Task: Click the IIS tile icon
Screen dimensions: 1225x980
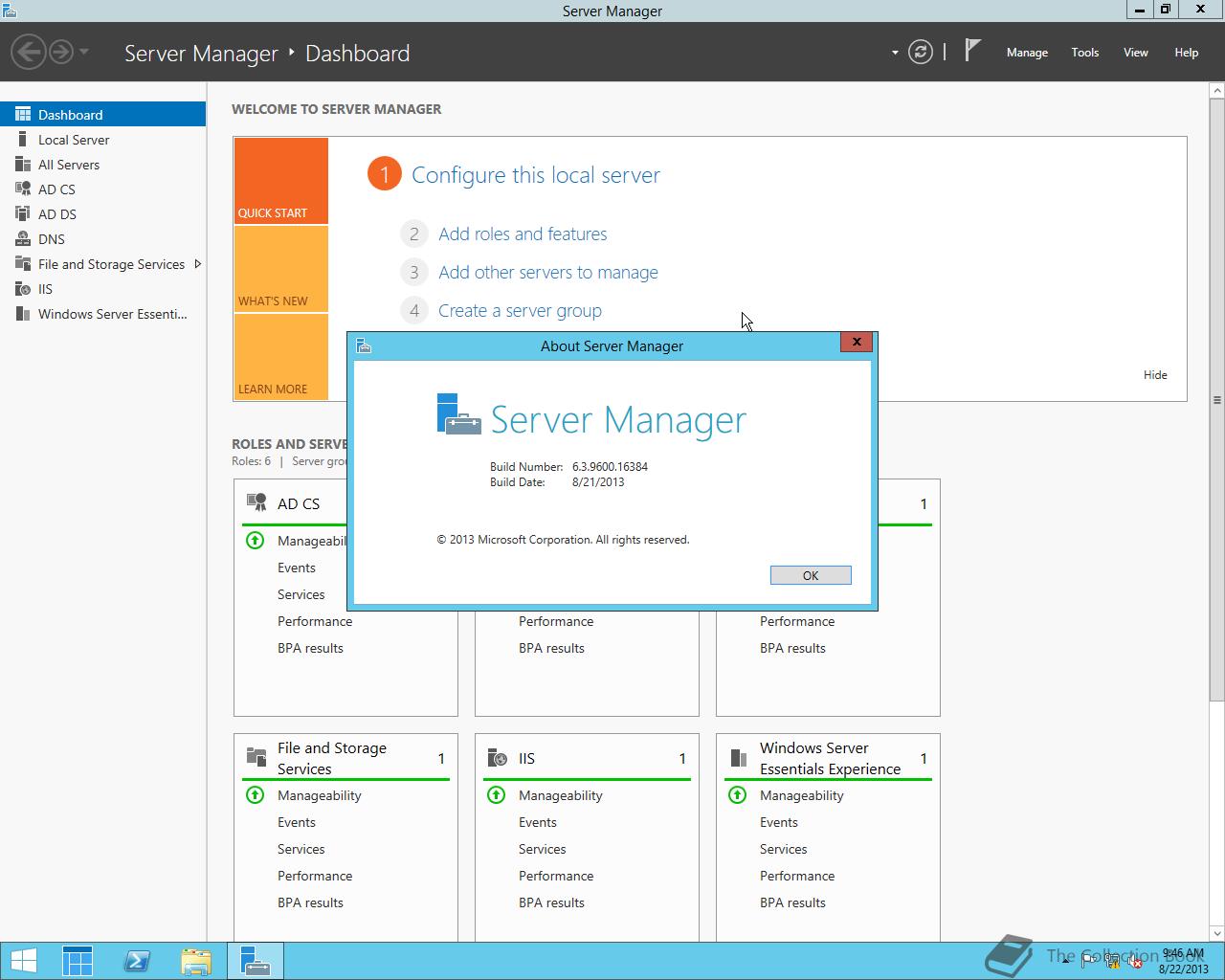Action: tap(498, 757)
